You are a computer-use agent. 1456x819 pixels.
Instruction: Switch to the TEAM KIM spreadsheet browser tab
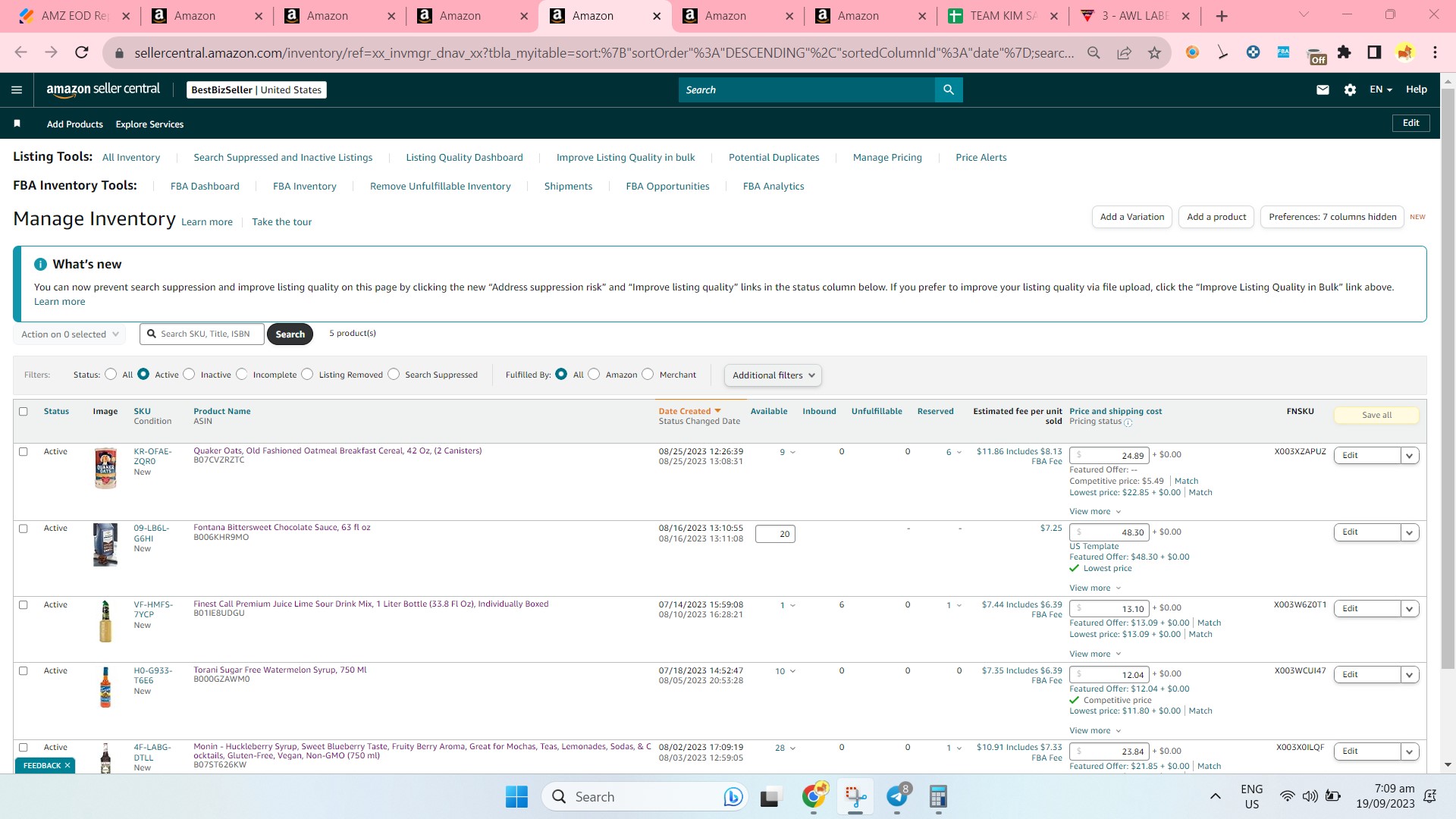[x=1003, y=16]
